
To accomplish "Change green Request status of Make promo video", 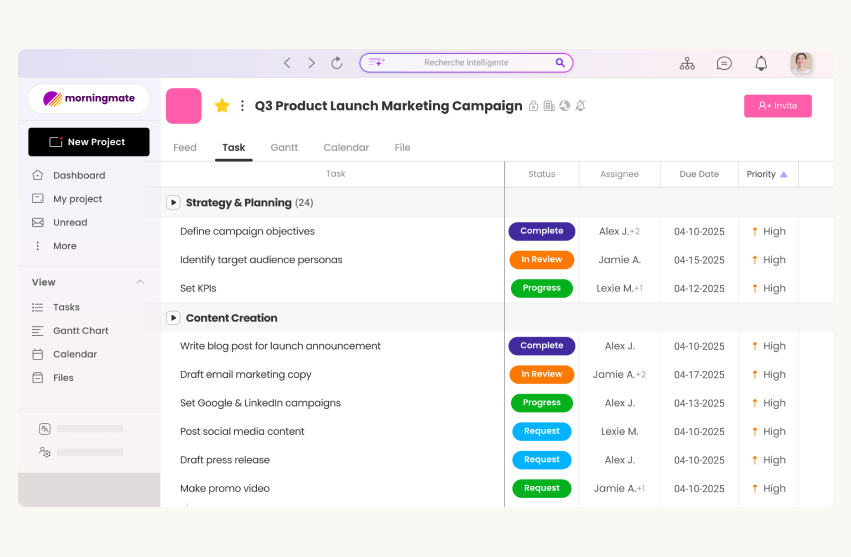I will (542, 489).
